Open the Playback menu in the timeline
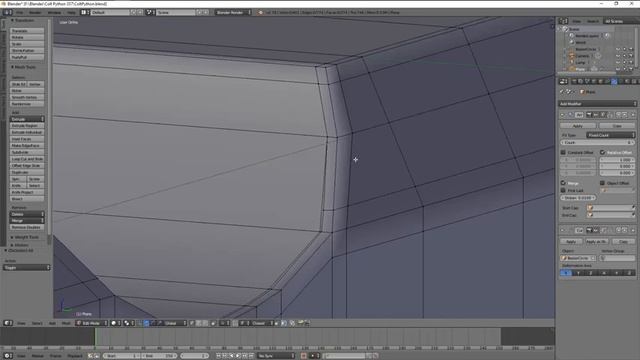Viewport: 640px width, 360px height. coord(75,356)
